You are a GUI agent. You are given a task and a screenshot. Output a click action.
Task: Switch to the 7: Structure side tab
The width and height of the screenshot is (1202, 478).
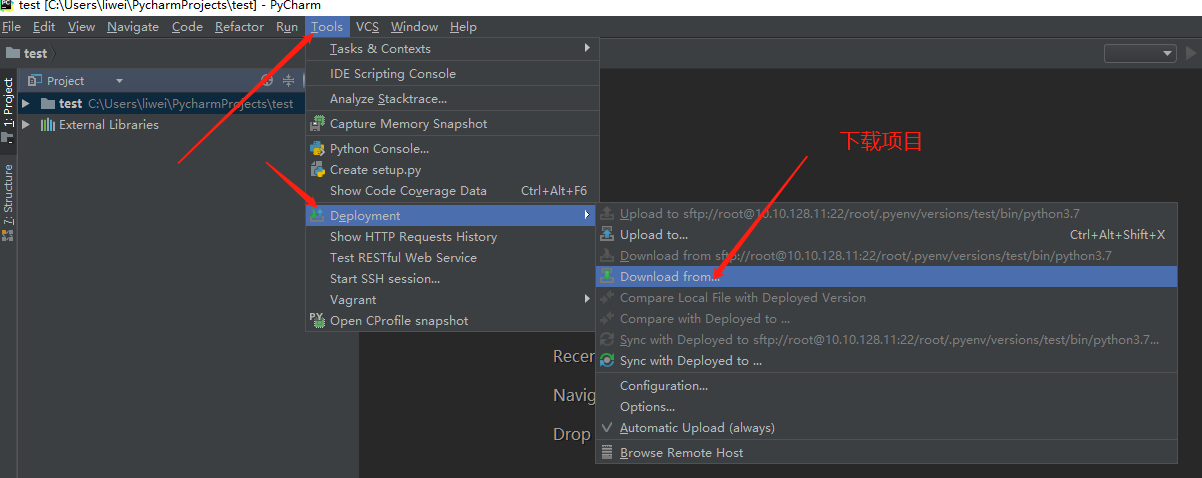pyautogui.click(x=8, y=202)
